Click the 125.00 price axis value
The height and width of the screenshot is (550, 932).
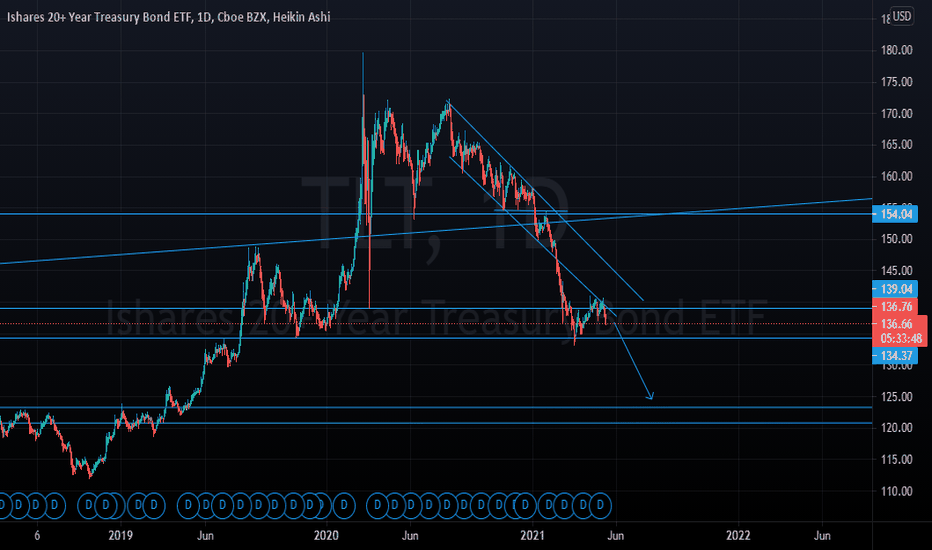pyautogui.click(x=896, y=397)
